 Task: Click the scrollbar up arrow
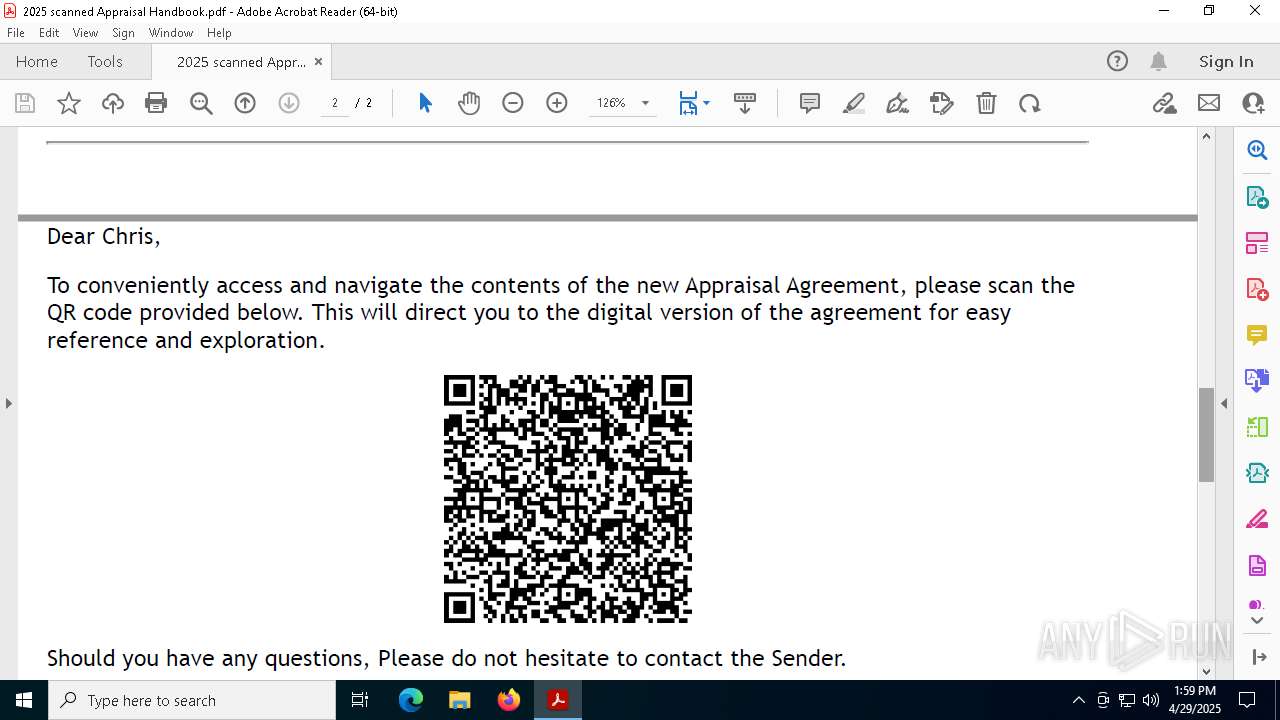click(x=1206, y=136)
